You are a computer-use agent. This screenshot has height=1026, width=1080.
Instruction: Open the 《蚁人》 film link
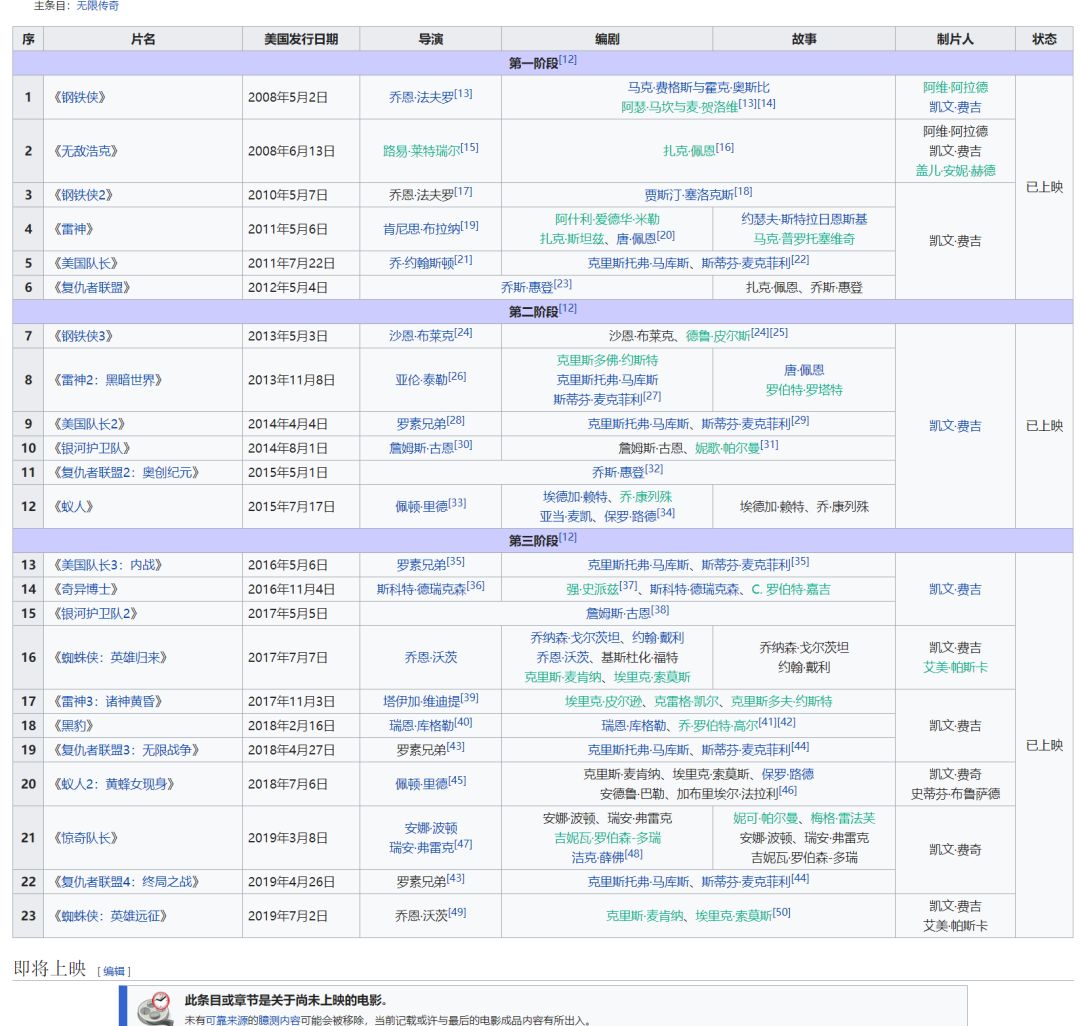click(73, 506)
